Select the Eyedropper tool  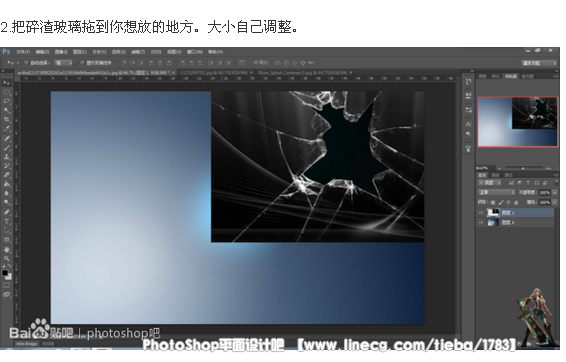pos(6,129)
